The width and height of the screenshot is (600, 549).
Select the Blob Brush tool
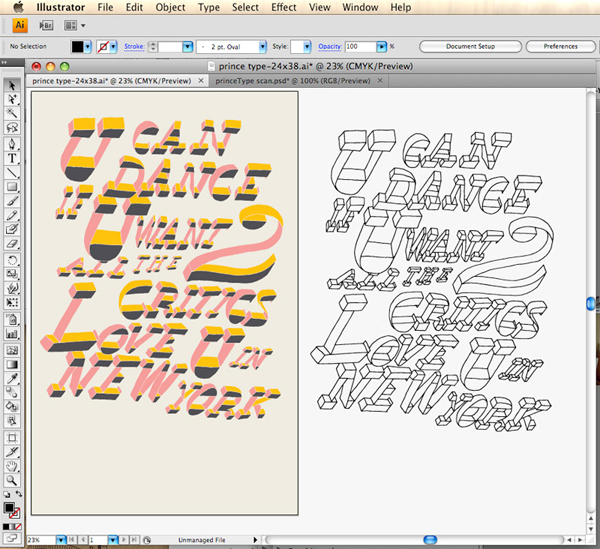point(12,229)
